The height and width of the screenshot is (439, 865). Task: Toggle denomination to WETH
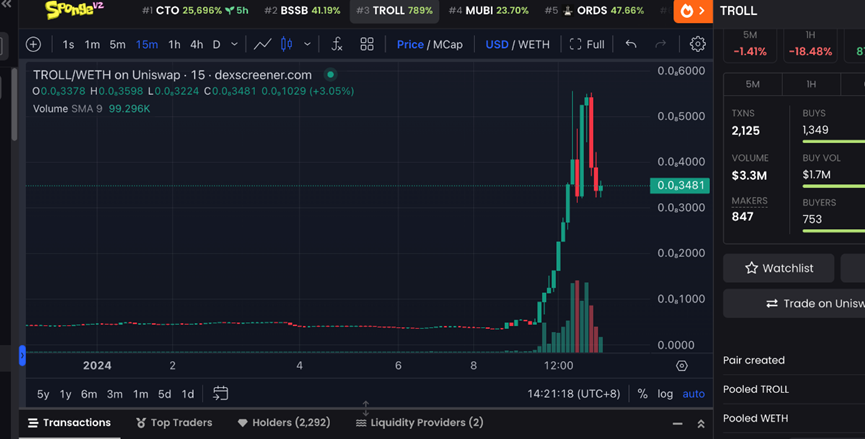pyautogui.click(x=533, y=44)
